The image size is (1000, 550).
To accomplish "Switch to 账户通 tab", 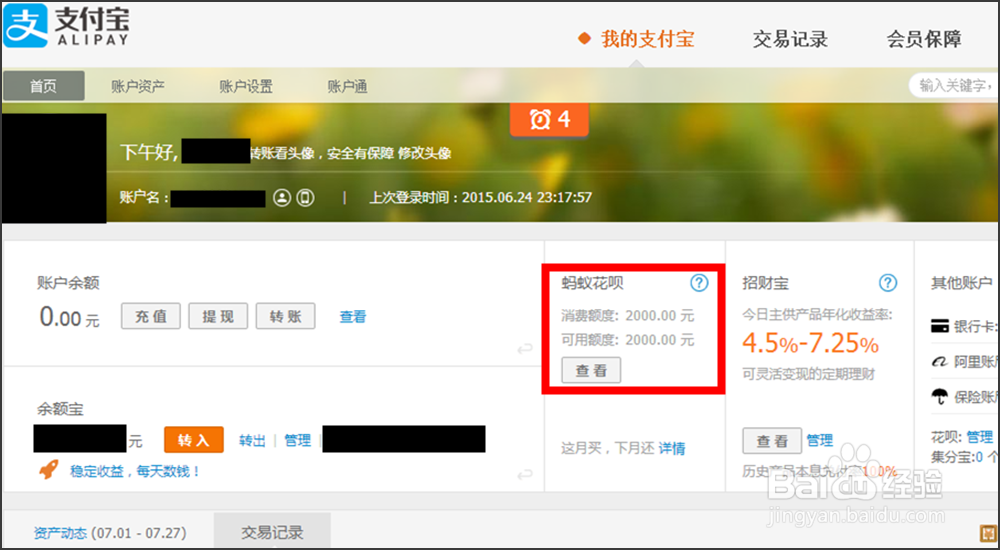I will (x=348, y=86).
